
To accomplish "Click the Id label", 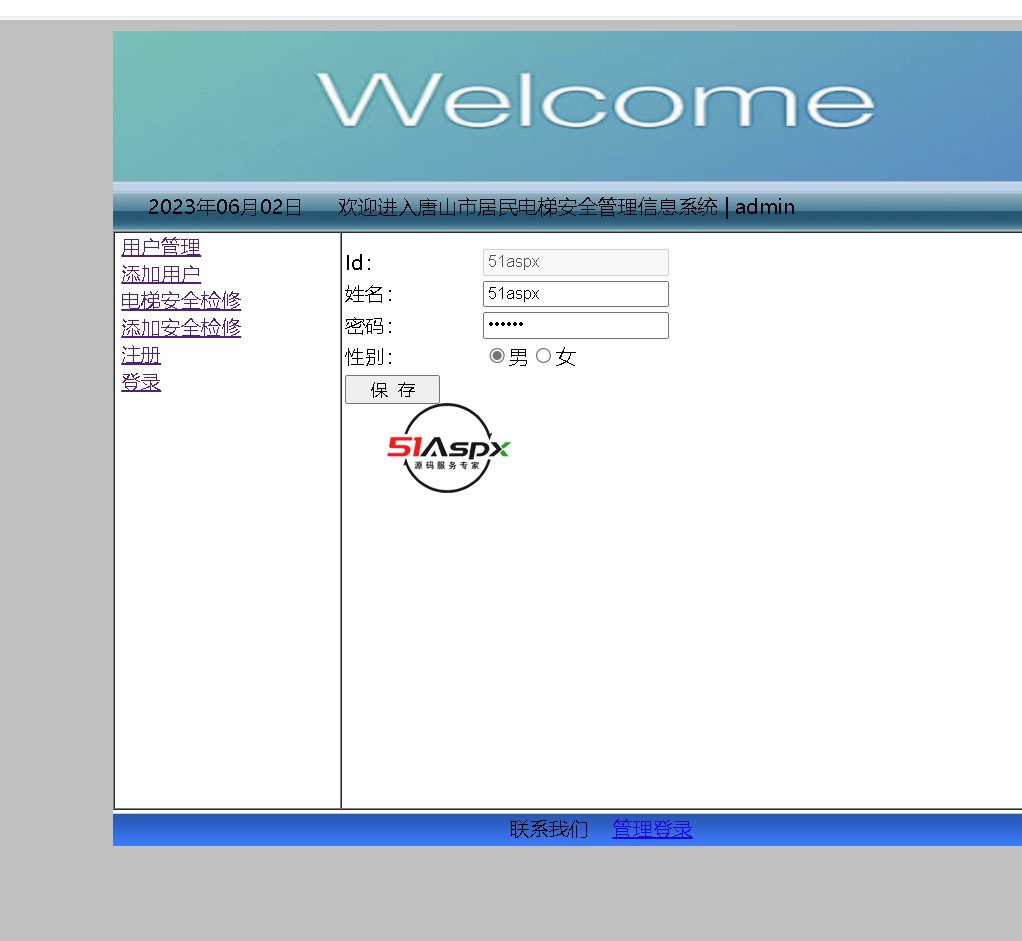I will point(358,263).
